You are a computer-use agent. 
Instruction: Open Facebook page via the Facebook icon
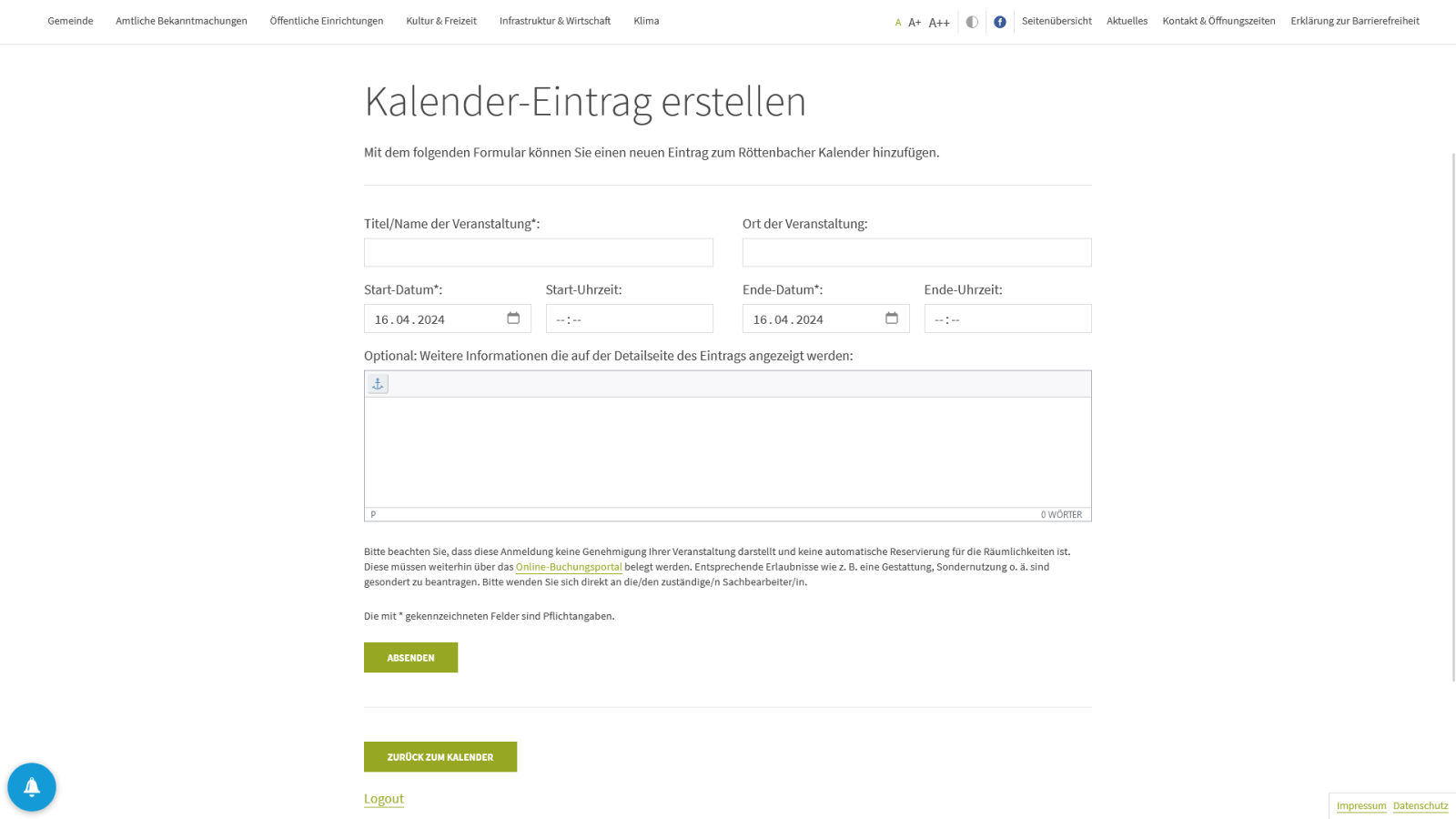click(1000, 21)
